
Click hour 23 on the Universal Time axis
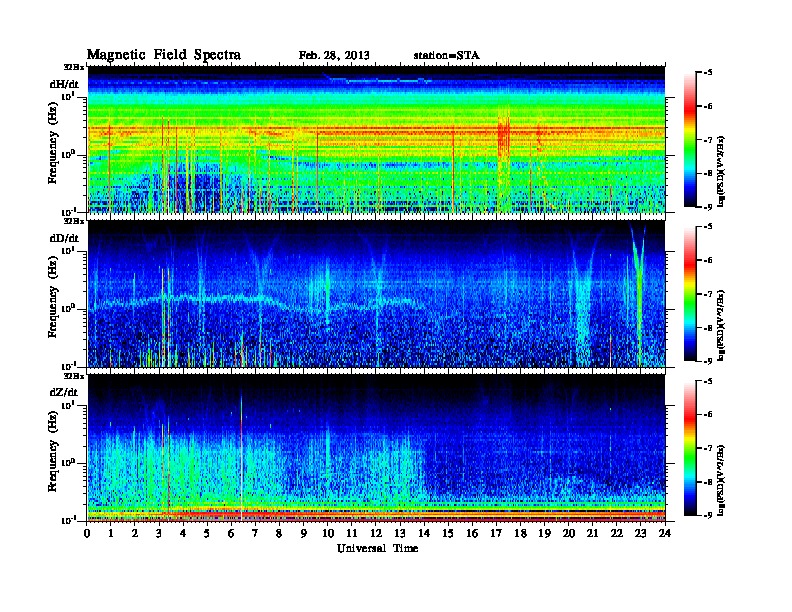point(640,534)
